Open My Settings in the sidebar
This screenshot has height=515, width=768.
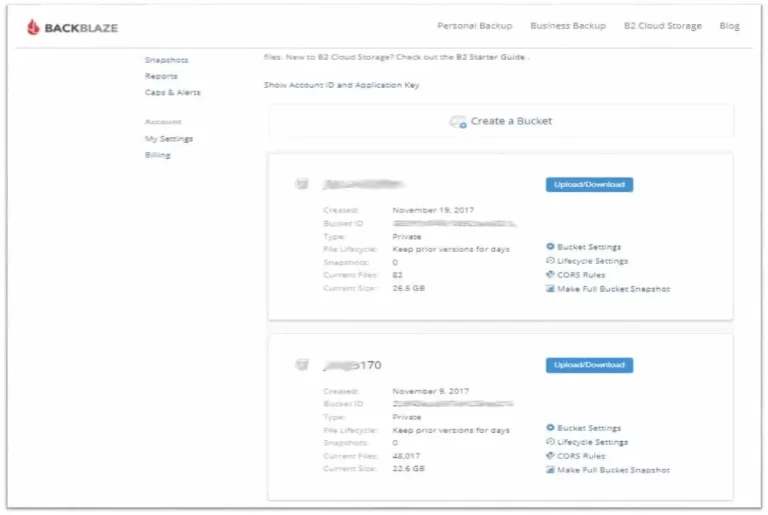169,139
